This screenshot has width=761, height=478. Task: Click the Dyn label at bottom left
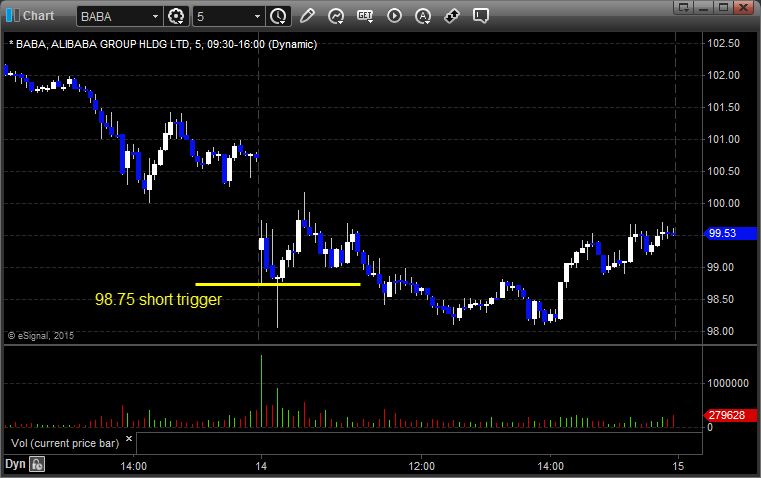[15, 464]
